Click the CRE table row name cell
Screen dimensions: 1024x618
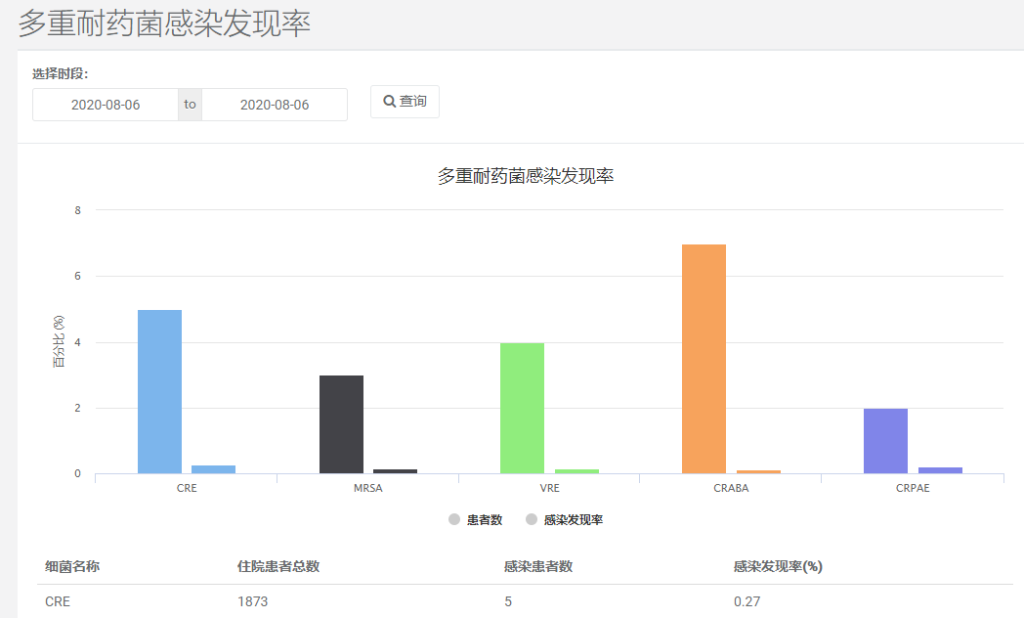coord(57,602)
